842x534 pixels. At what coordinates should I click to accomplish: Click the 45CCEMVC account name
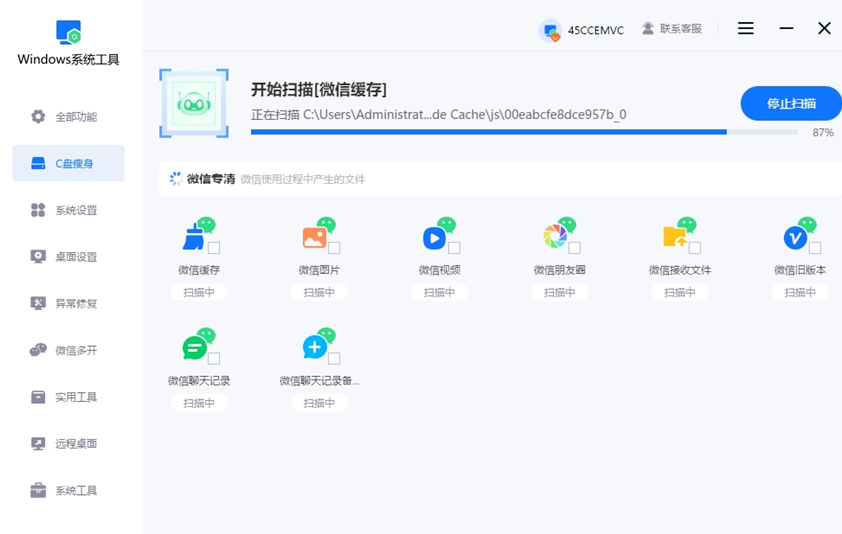(x=596, y=31)
